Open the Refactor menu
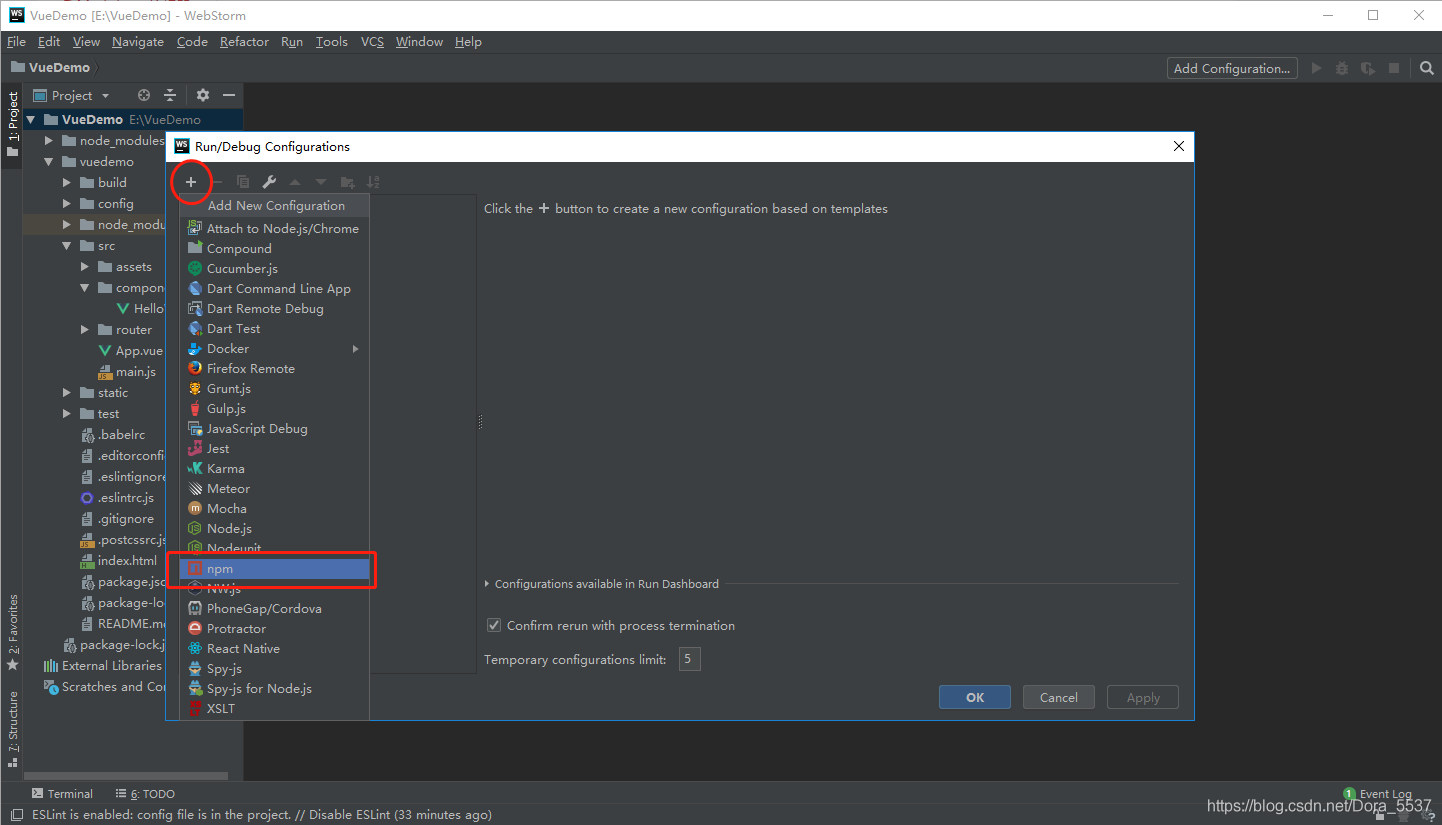The width and height of the screenshot is (1442, 825). (x=244, y=42)
